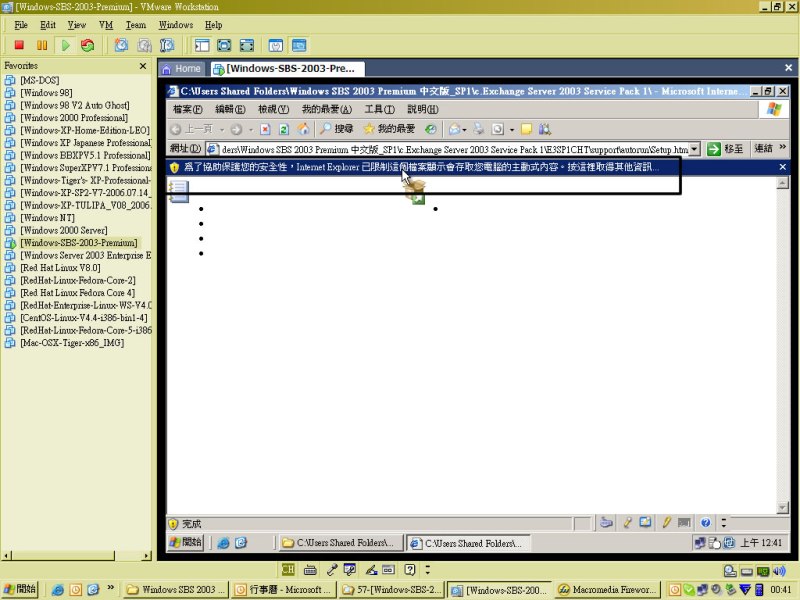Open the IE address bar dropdown arrow
Image resolution: width=800 pixels, height=600 pixels.
694,149
